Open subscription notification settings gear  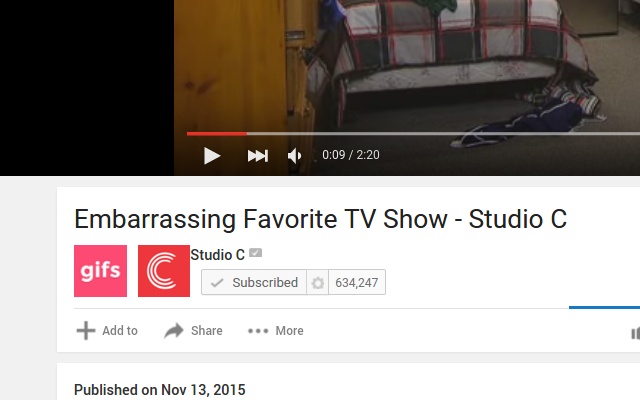(318, 282)
